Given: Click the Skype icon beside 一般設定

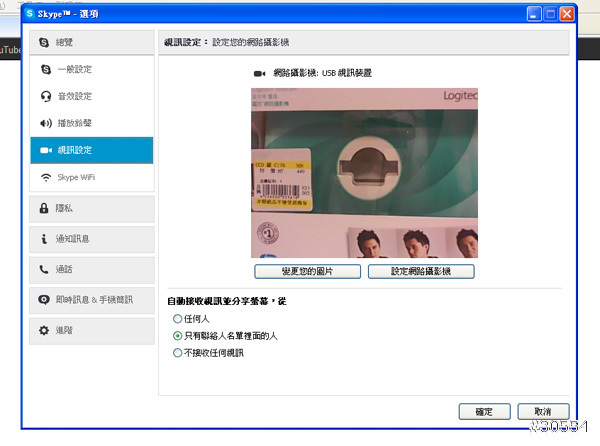Looking at the screenshot, I should tap(46, 70).
